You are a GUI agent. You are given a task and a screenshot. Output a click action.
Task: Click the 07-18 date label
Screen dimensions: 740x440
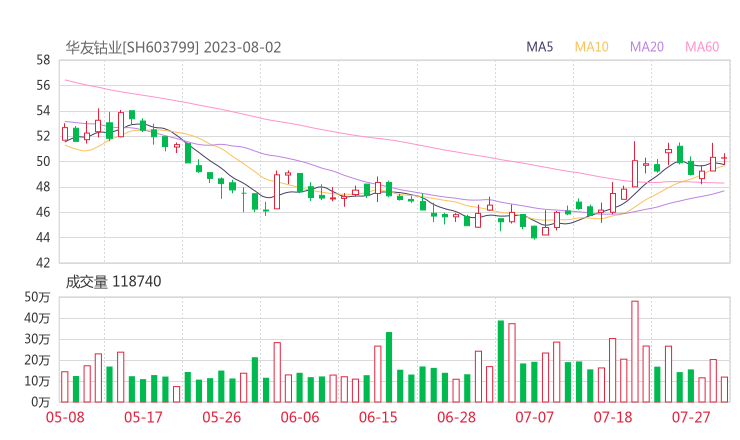coord(613,417)
